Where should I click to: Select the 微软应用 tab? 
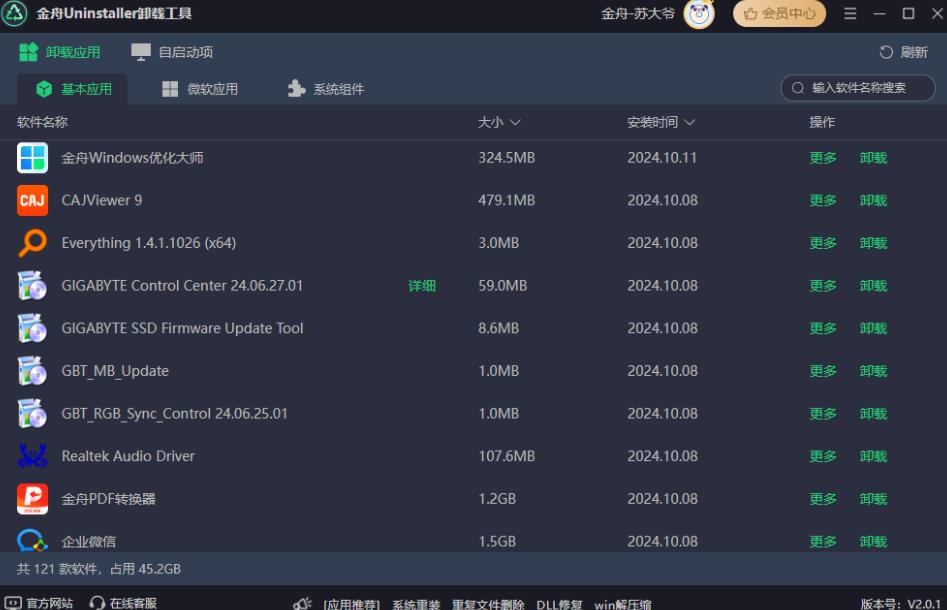click(x=200, y=89)
